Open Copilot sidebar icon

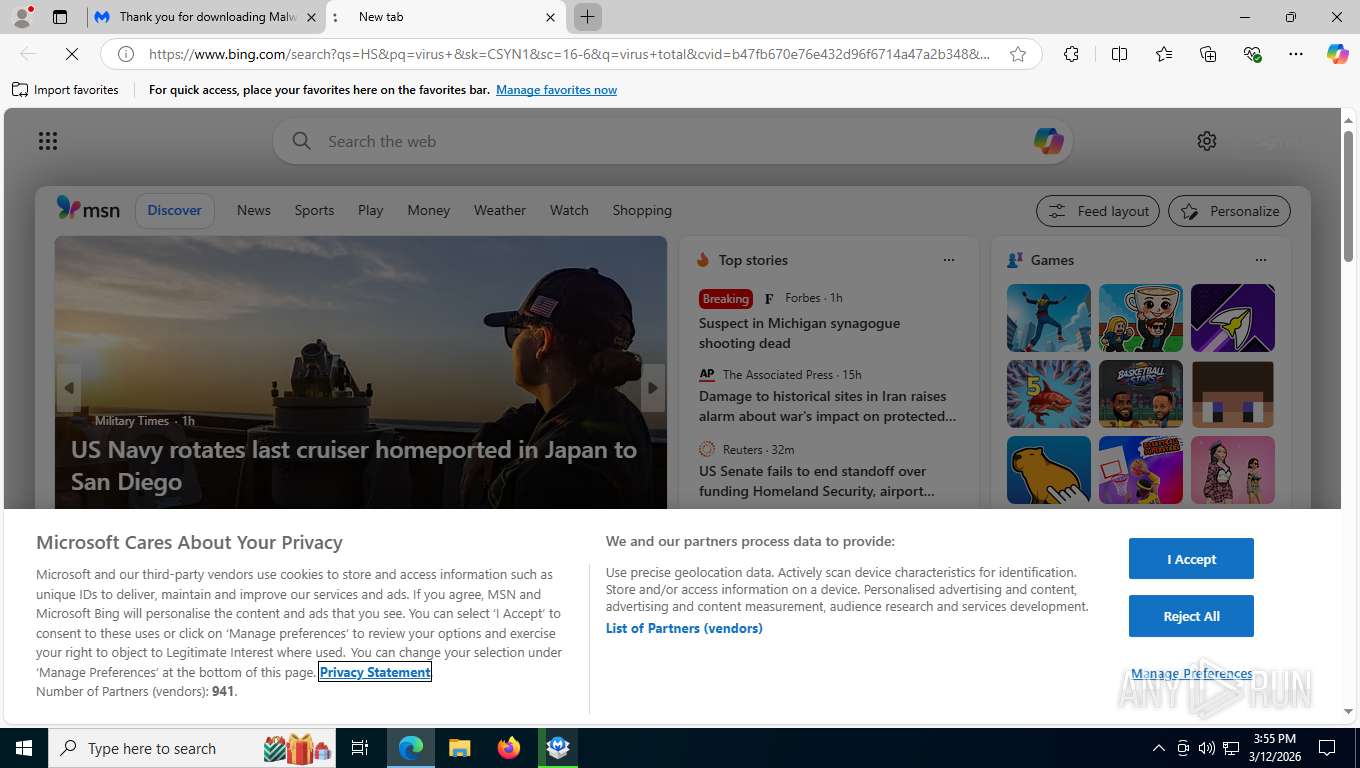[1338, 54]
